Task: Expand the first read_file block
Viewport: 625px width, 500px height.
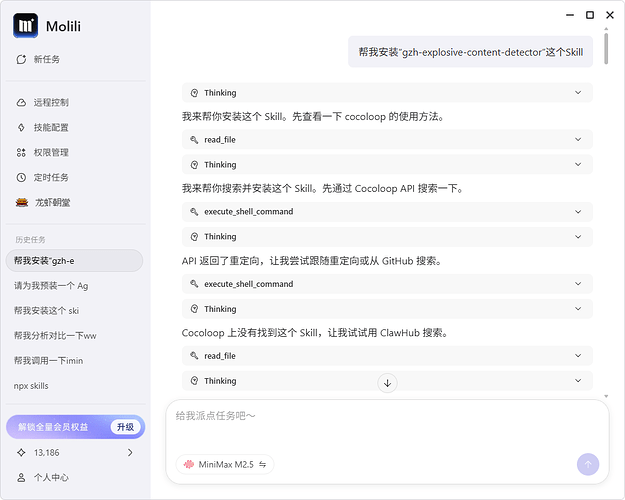Action: point(387,140)
